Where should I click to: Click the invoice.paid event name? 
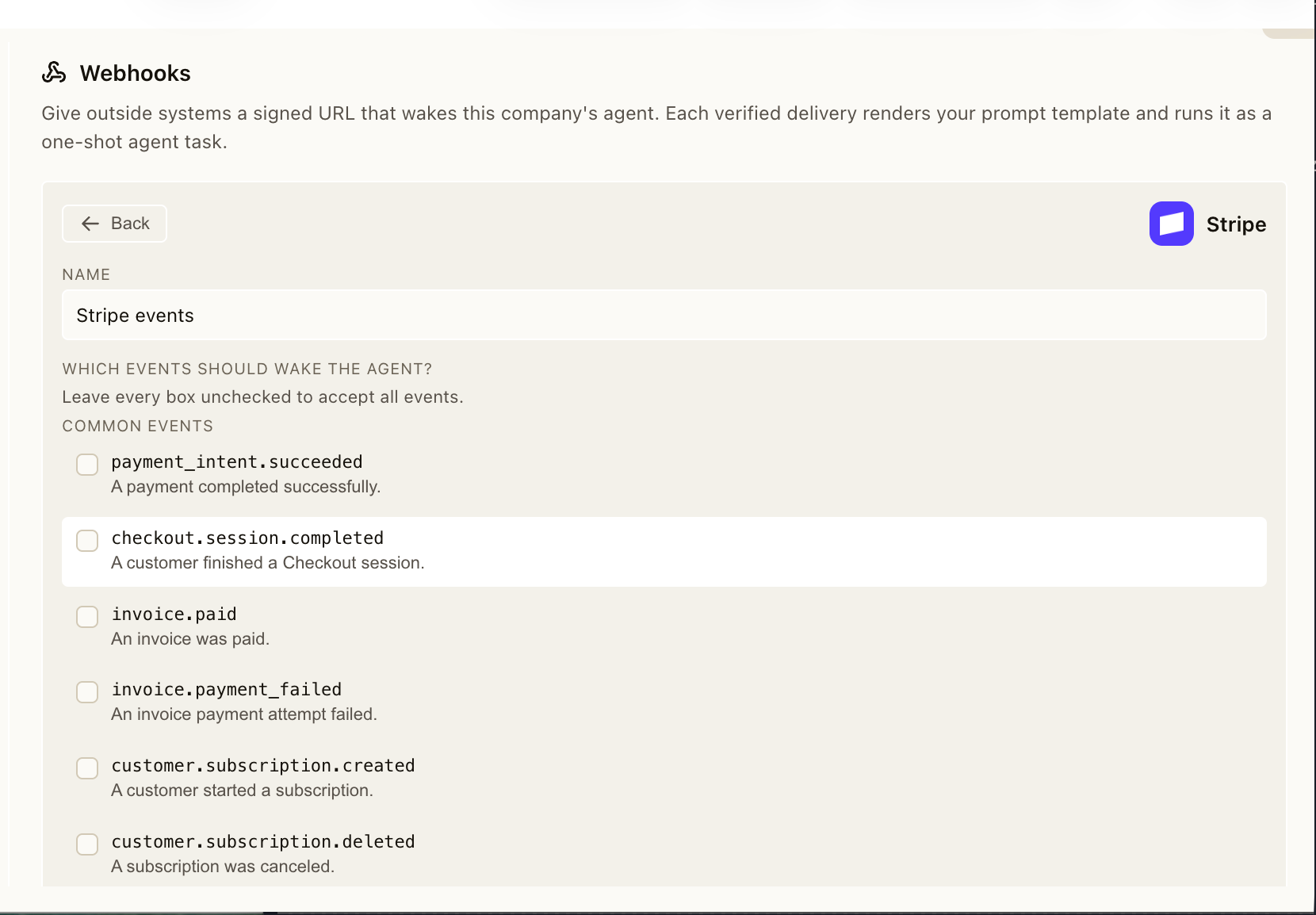tap(174, 614)
